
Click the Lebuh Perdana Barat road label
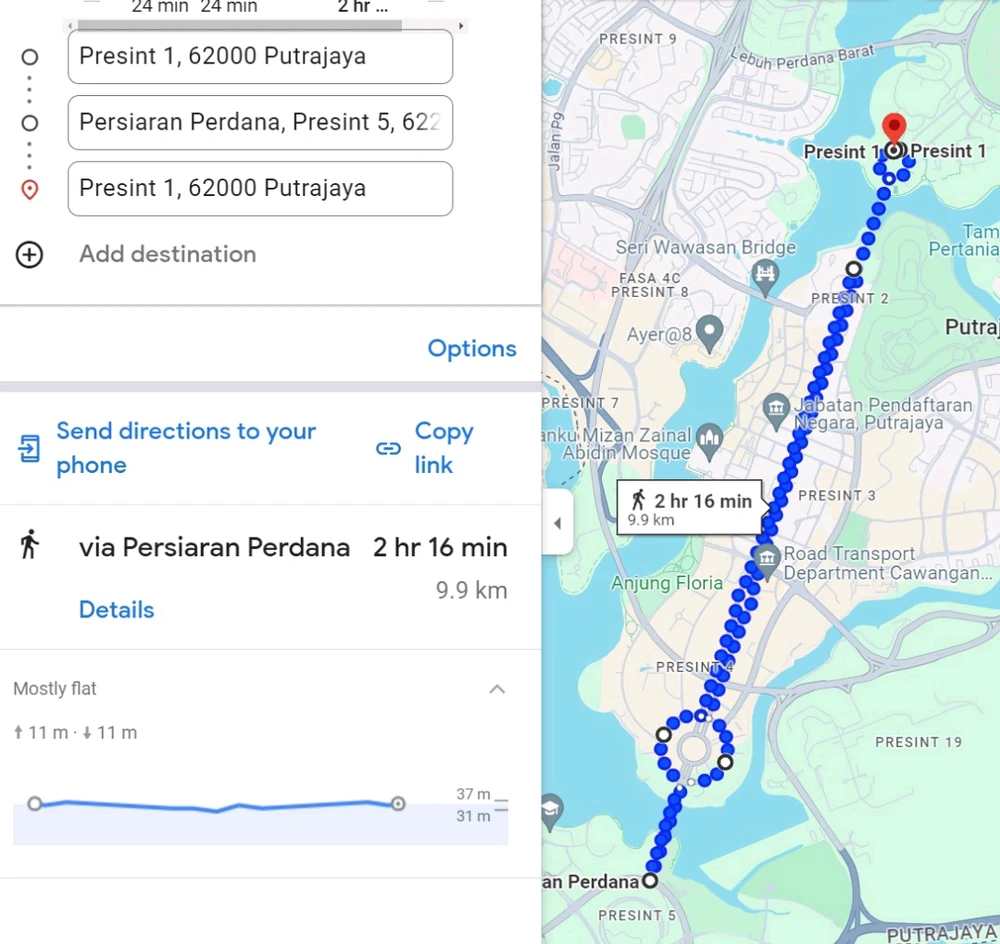point(802,59)
